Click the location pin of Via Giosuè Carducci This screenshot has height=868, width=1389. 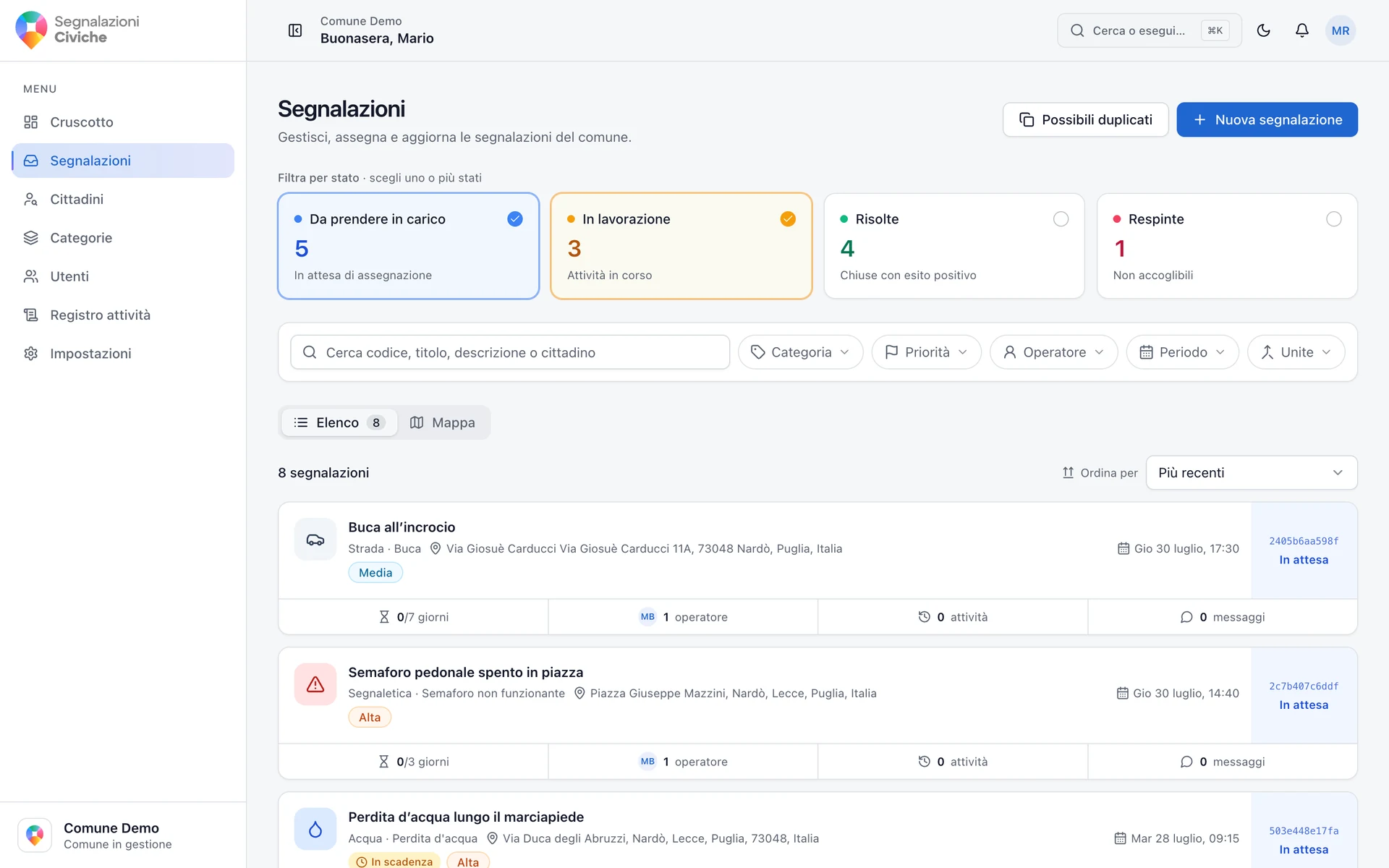pos(436,548)
